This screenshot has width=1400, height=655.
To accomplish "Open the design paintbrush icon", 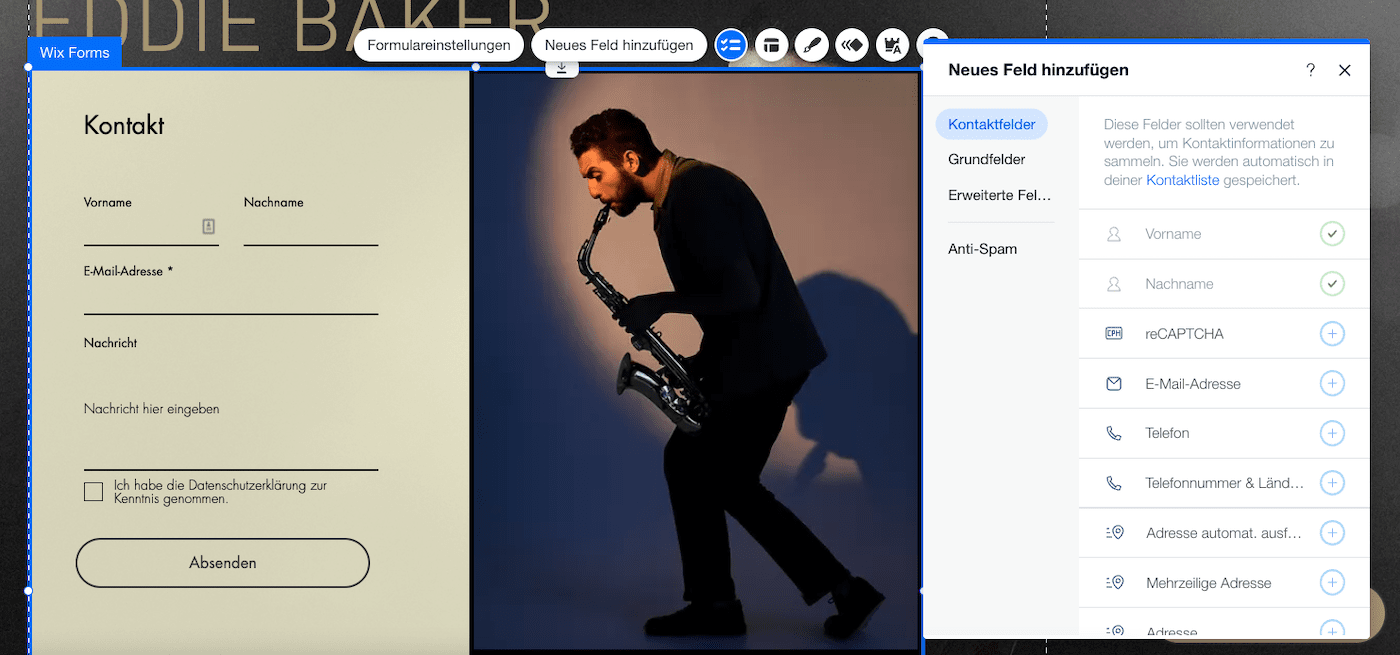I will click(811, 45).
